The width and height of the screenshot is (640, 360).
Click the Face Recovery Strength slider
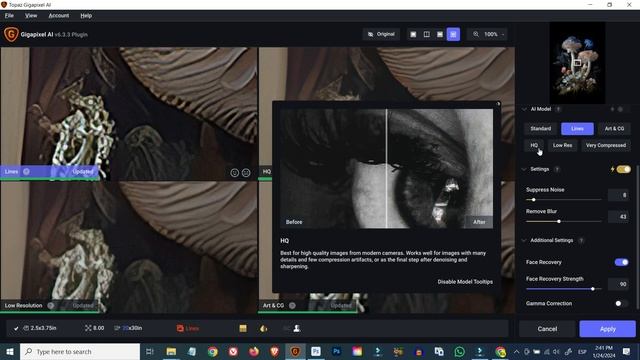point(564,289)
